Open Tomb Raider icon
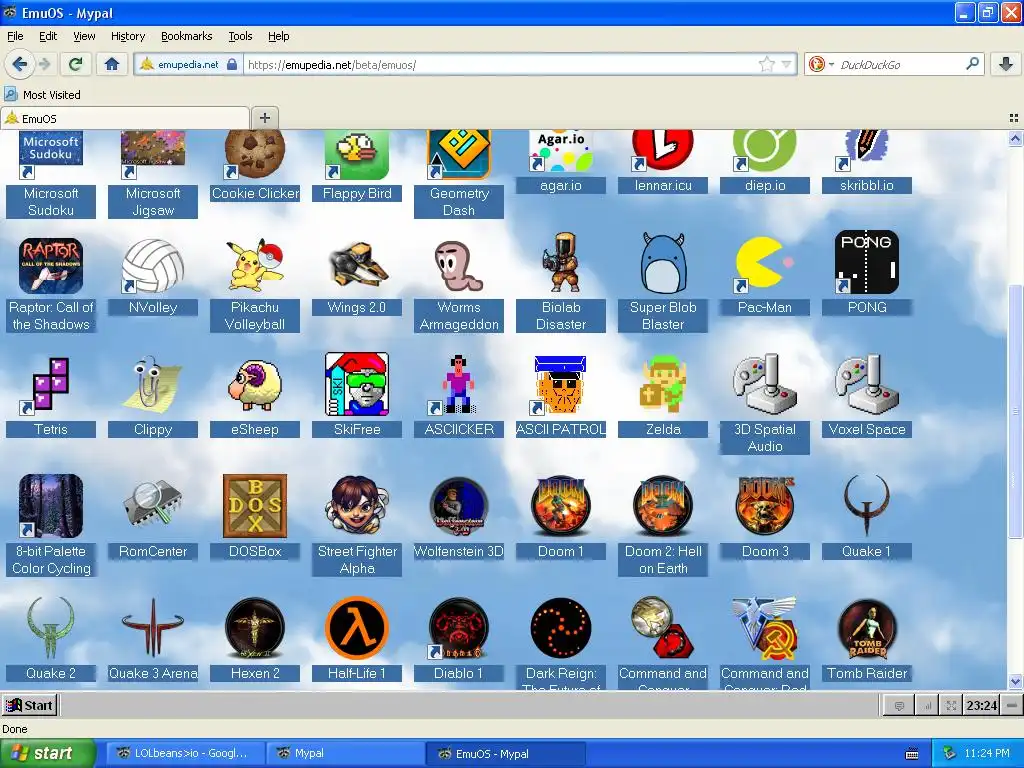The image size is (1024, 768). [867, 628]
